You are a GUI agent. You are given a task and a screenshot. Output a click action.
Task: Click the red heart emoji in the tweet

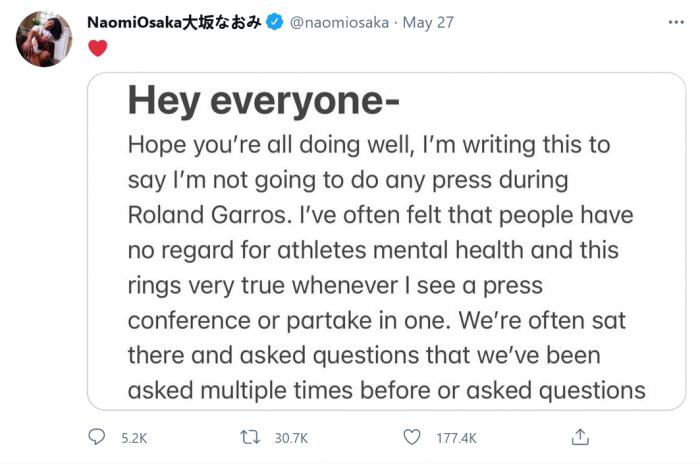(x=97, y=47)
